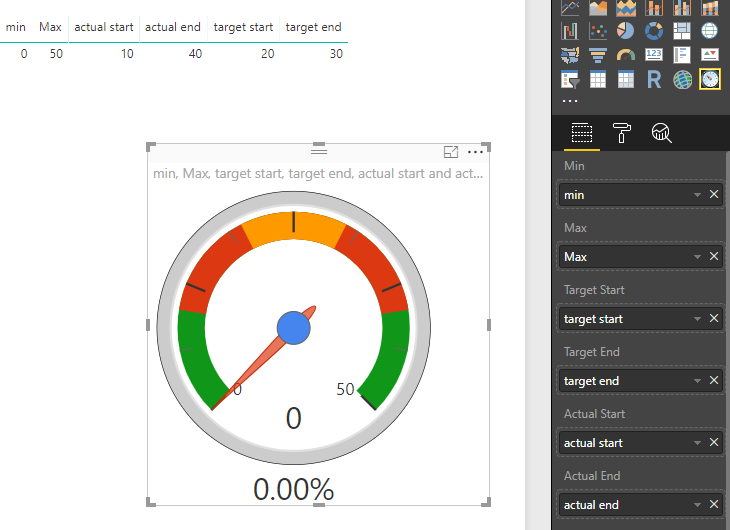The width and height of the screenshot is (730, 530).
Task: Select the slicer visualization
Action: 570,80
